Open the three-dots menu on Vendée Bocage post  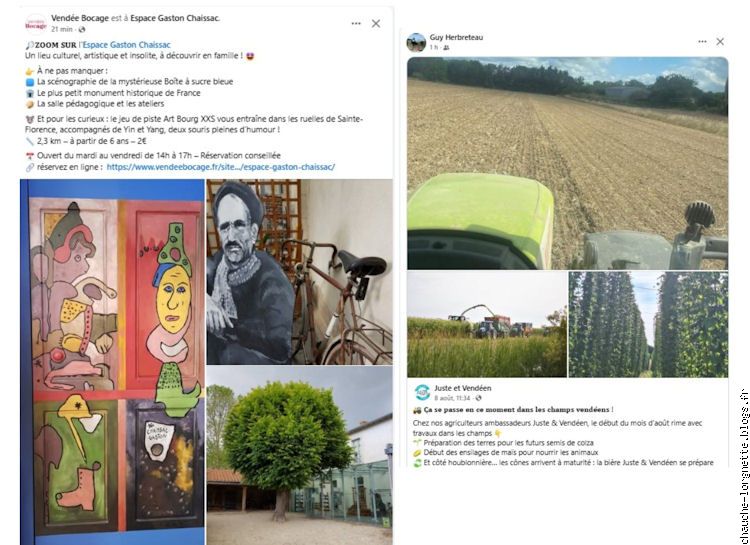(x=356, y=23)
